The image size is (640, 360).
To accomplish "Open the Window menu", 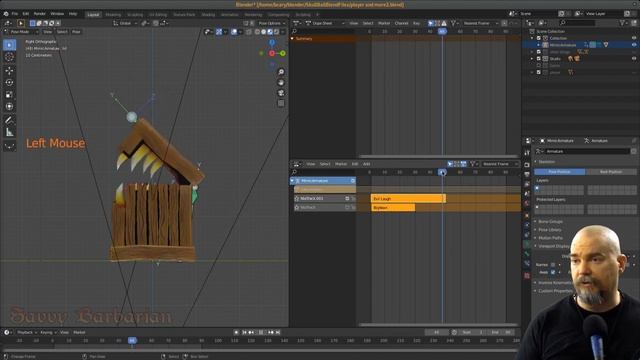I will pos(57,14).
